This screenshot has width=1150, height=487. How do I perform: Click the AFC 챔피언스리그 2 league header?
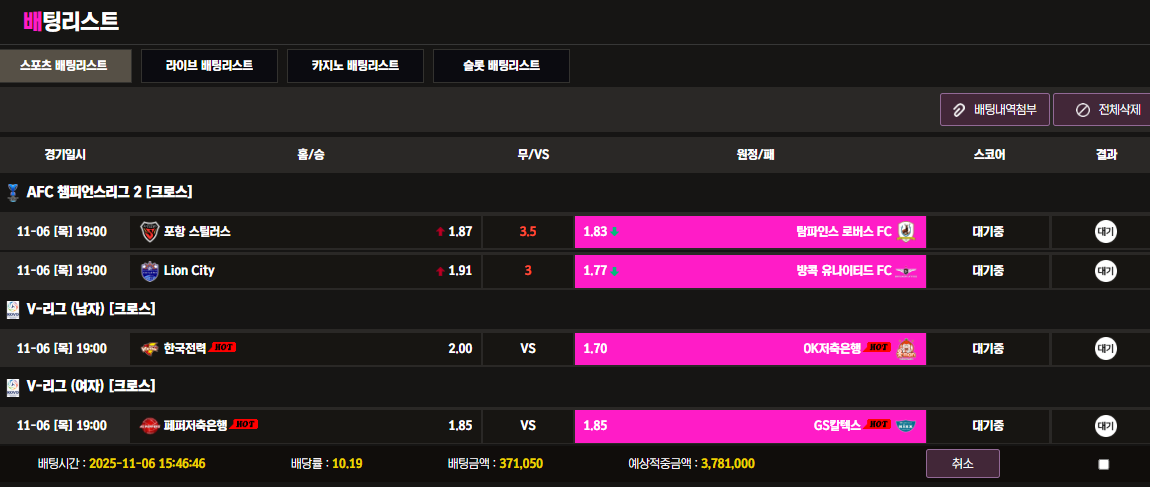(x=109, y=191)
